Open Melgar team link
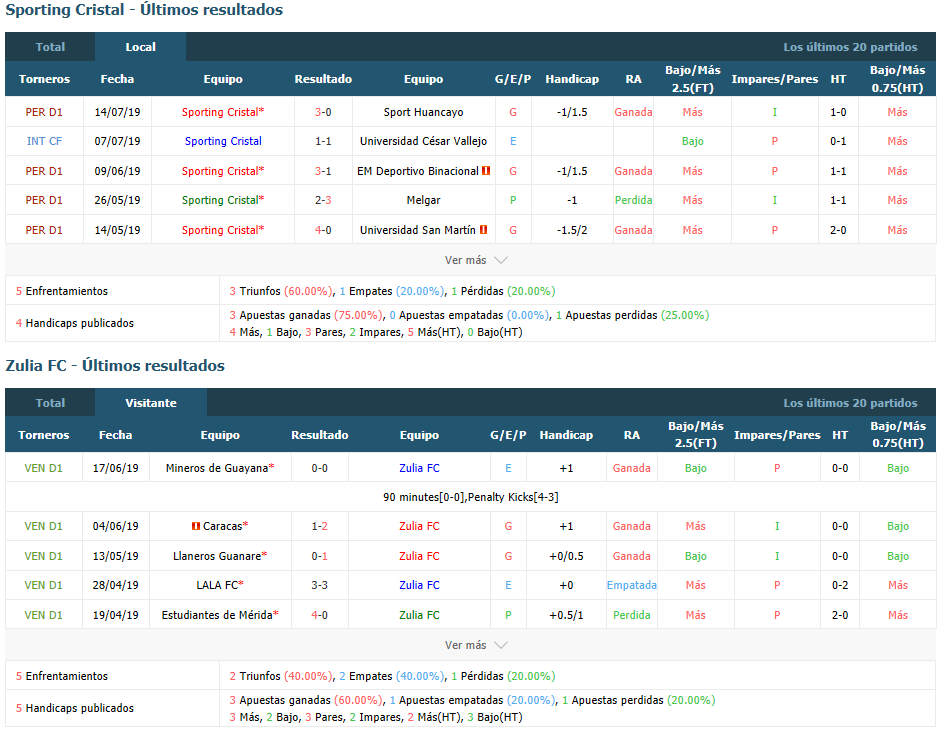The image size is (940, 731). (423, 200)
